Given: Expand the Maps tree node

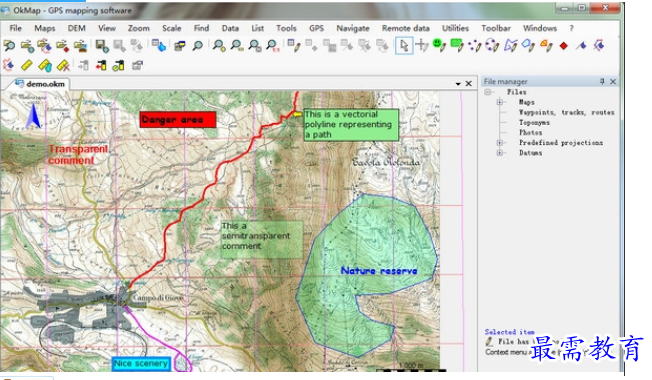Looking at the screenshot, I should tap(499, 102).
